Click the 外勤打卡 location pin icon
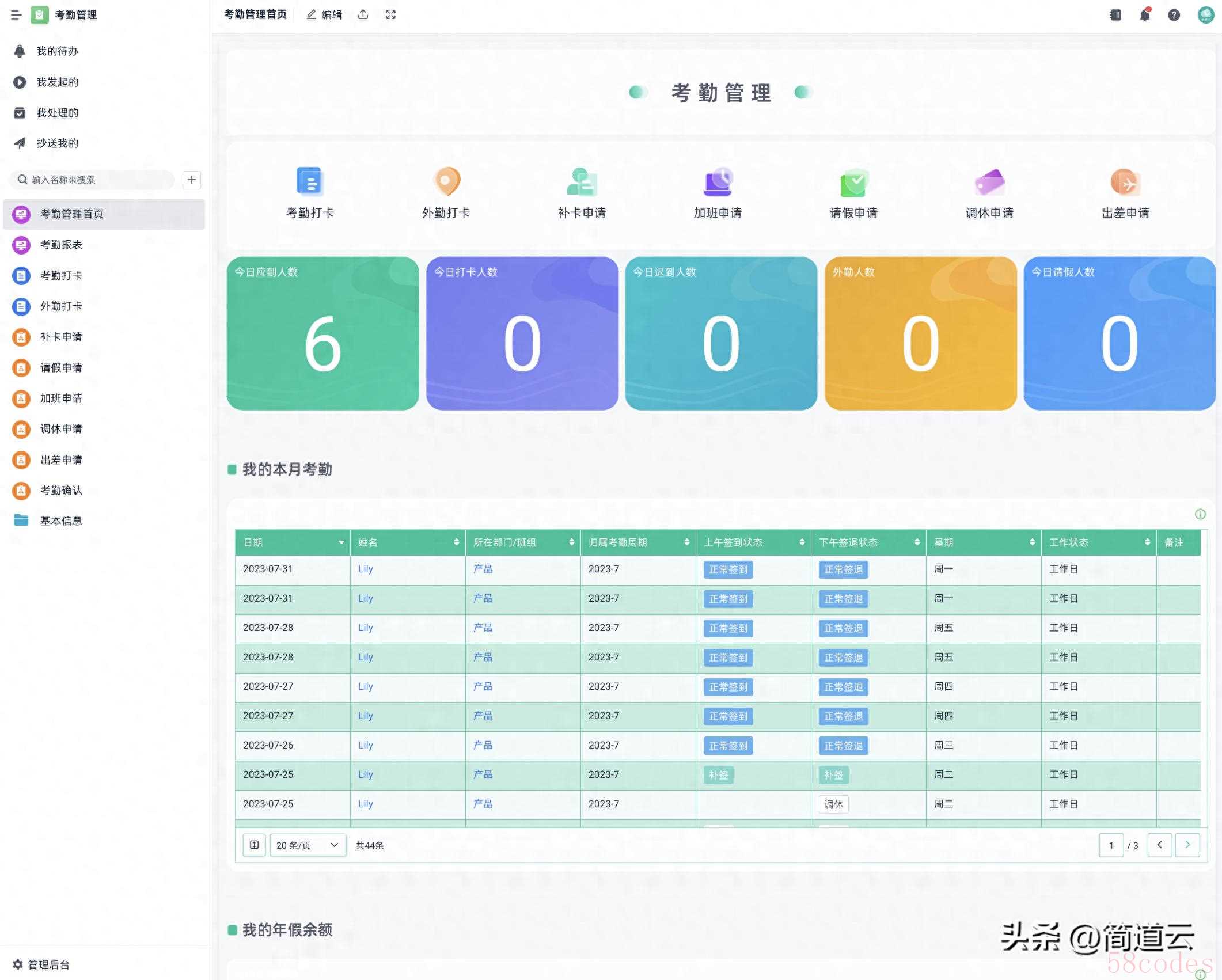 tap(447, 182)
